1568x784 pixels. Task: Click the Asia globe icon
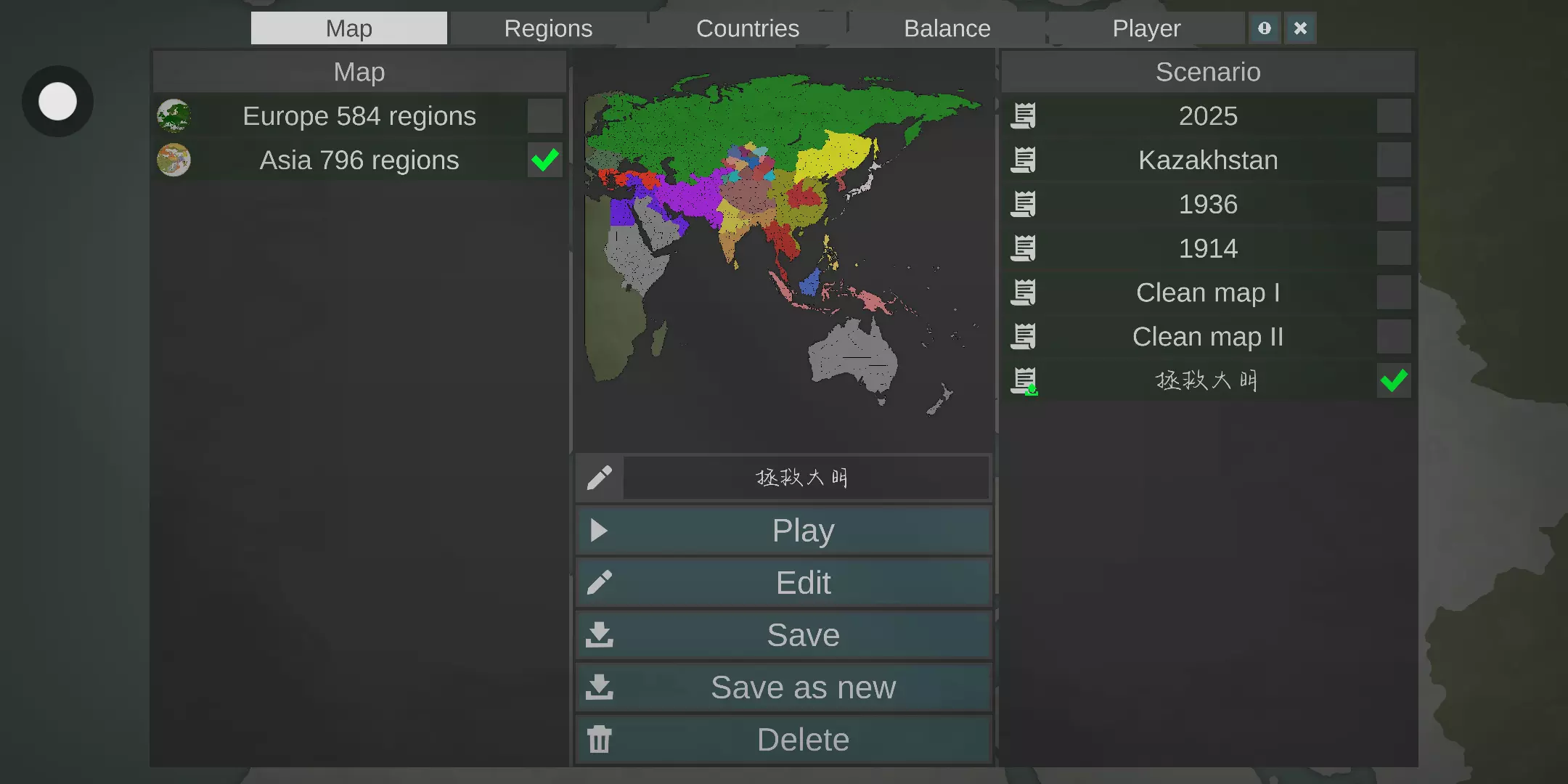173,160
